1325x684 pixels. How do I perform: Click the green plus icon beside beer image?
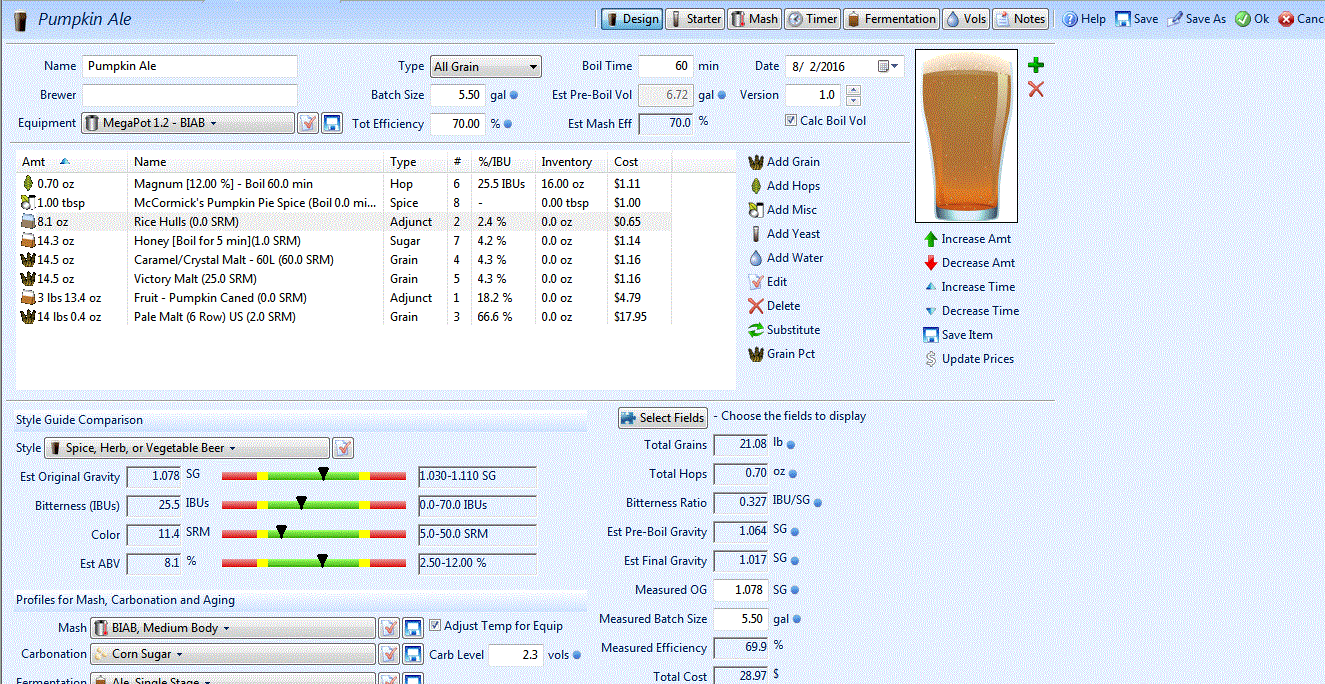point(1036,65)
